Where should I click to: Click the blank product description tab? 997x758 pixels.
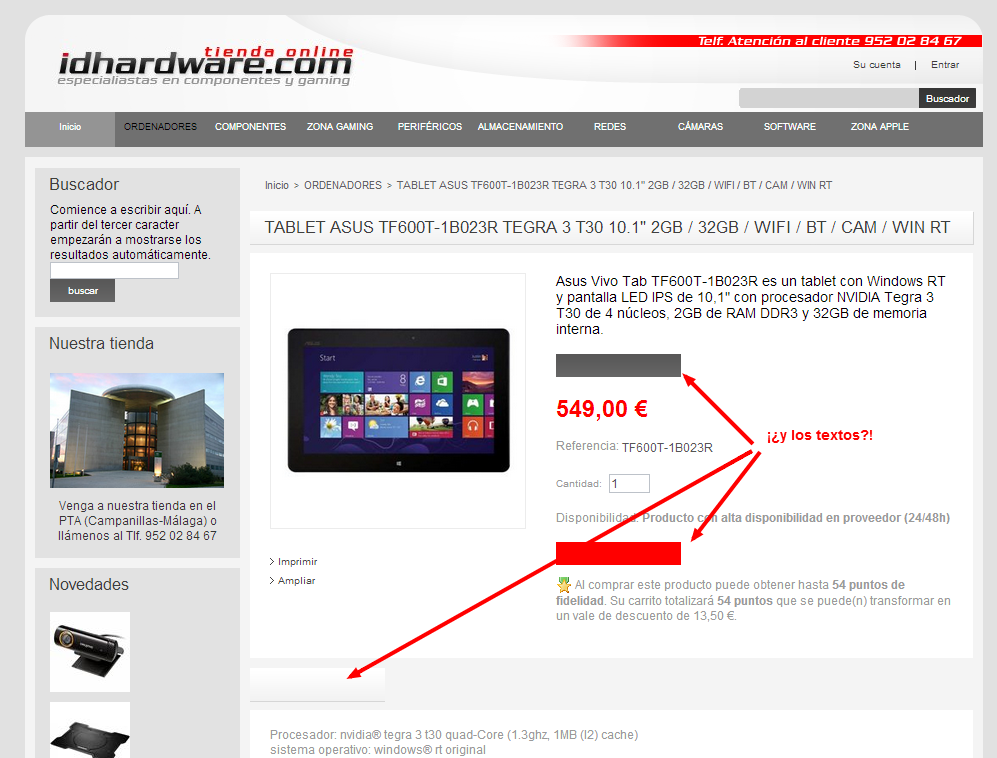(x=317, y=684)
